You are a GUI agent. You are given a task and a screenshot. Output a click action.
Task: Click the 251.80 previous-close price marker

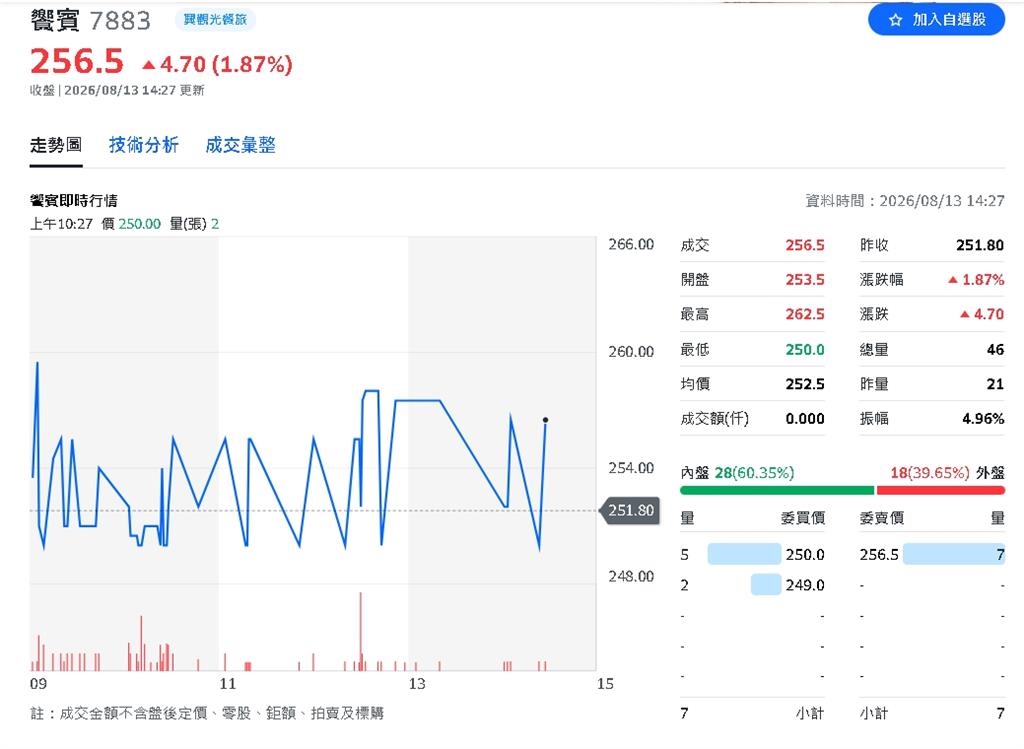630,510
